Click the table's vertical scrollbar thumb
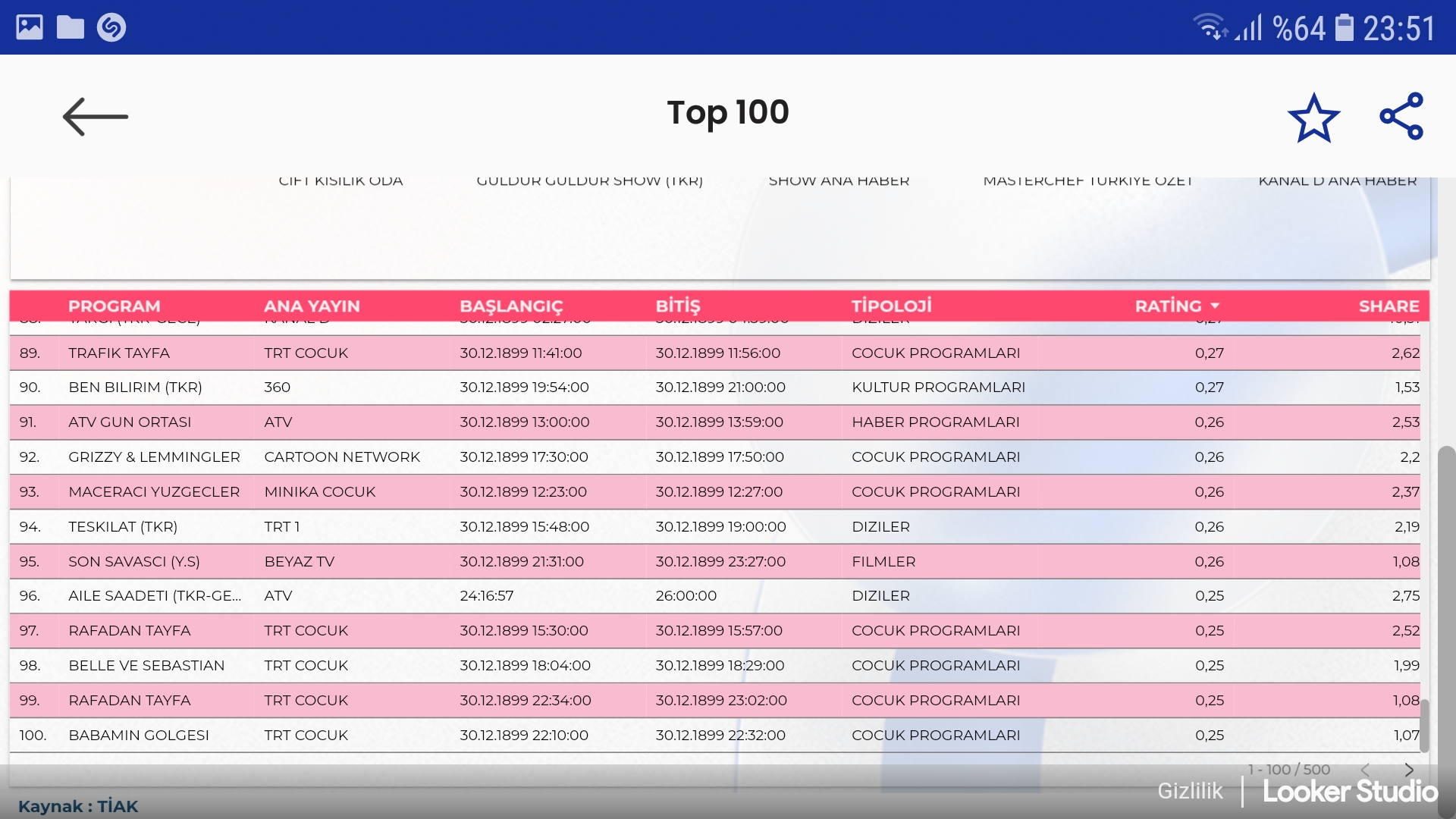 1424,724
